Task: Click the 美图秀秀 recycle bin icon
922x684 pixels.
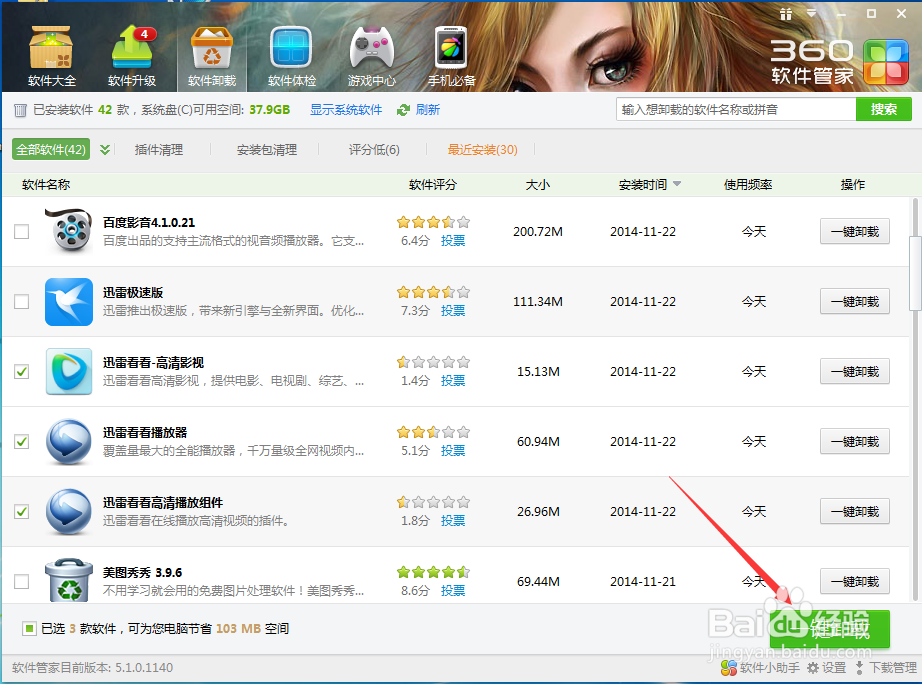Action: tap(69, 580)
